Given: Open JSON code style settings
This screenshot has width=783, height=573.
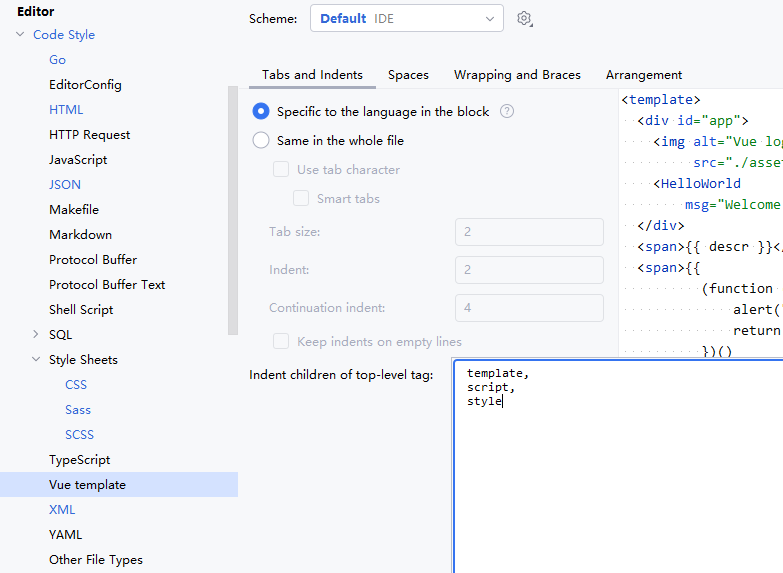Looking at the screenshot, I should click(65, 184).
